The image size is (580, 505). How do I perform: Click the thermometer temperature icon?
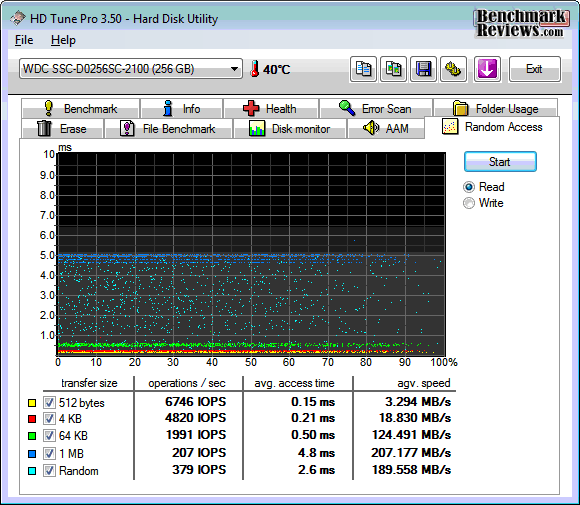pyautogui.click(x=254, y=69)
